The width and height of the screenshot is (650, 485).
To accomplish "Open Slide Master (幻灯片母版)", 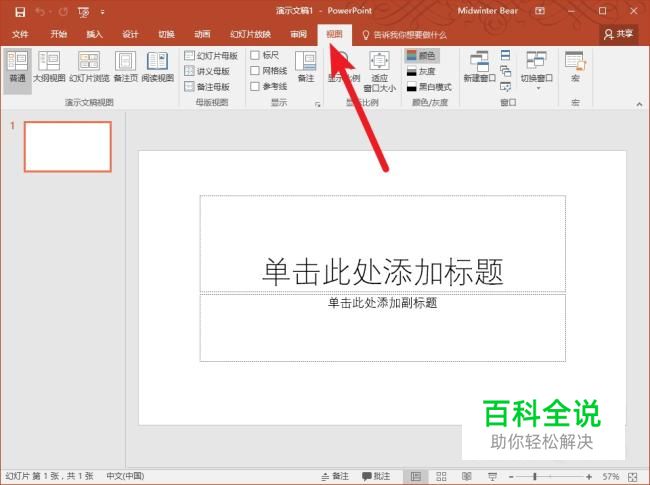I will tap(211, 56).
